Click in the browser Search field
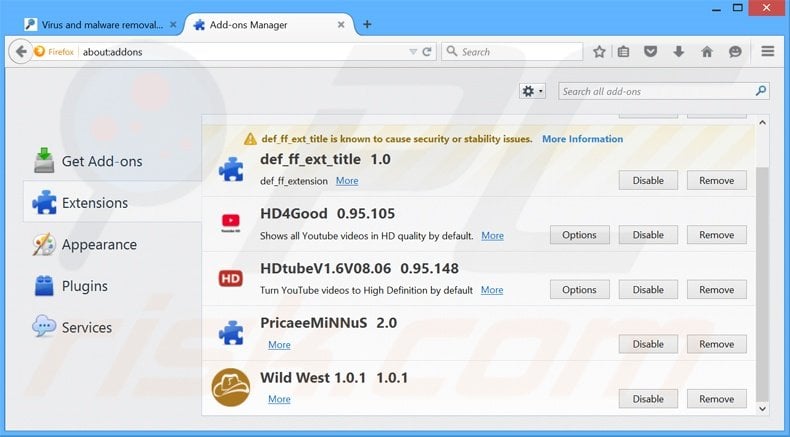 (x=512, y=51)
